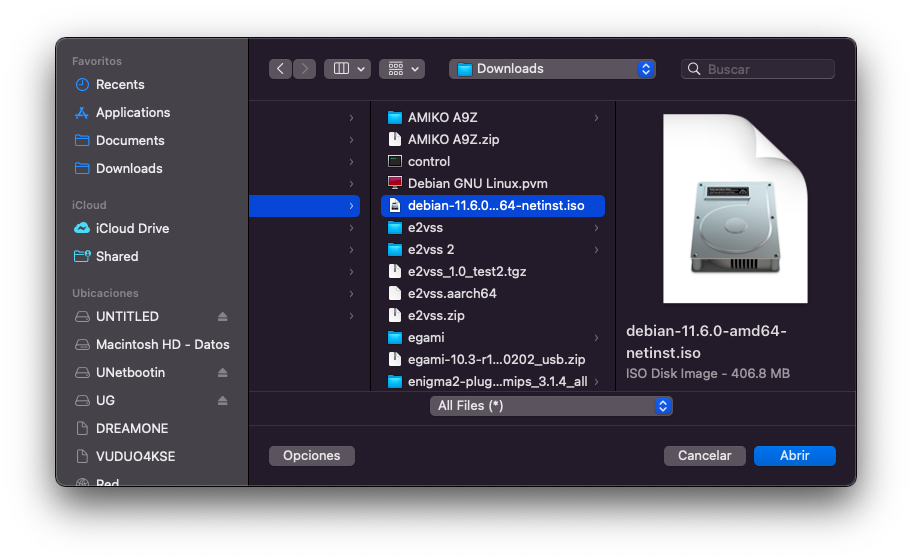Open the All Files format dropdown

click(552, 406)
